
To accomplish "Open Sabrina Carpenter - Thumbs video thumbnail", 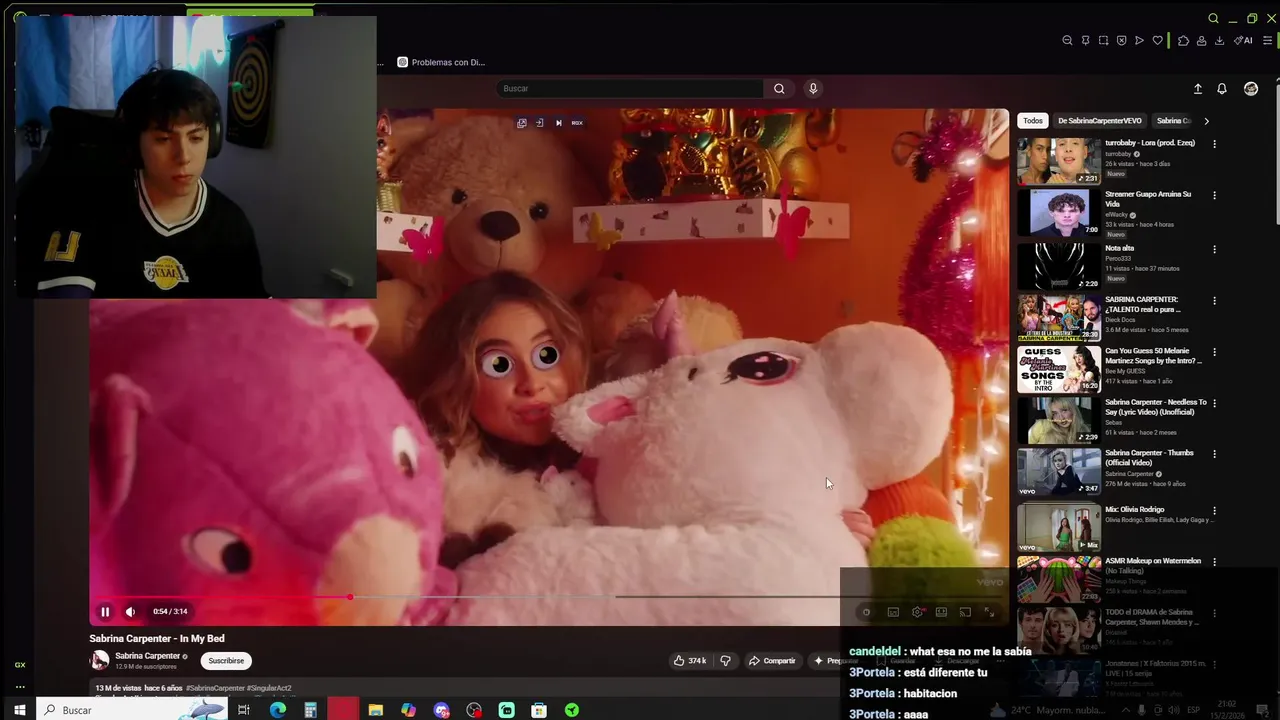I will [x=1059, y=472].
